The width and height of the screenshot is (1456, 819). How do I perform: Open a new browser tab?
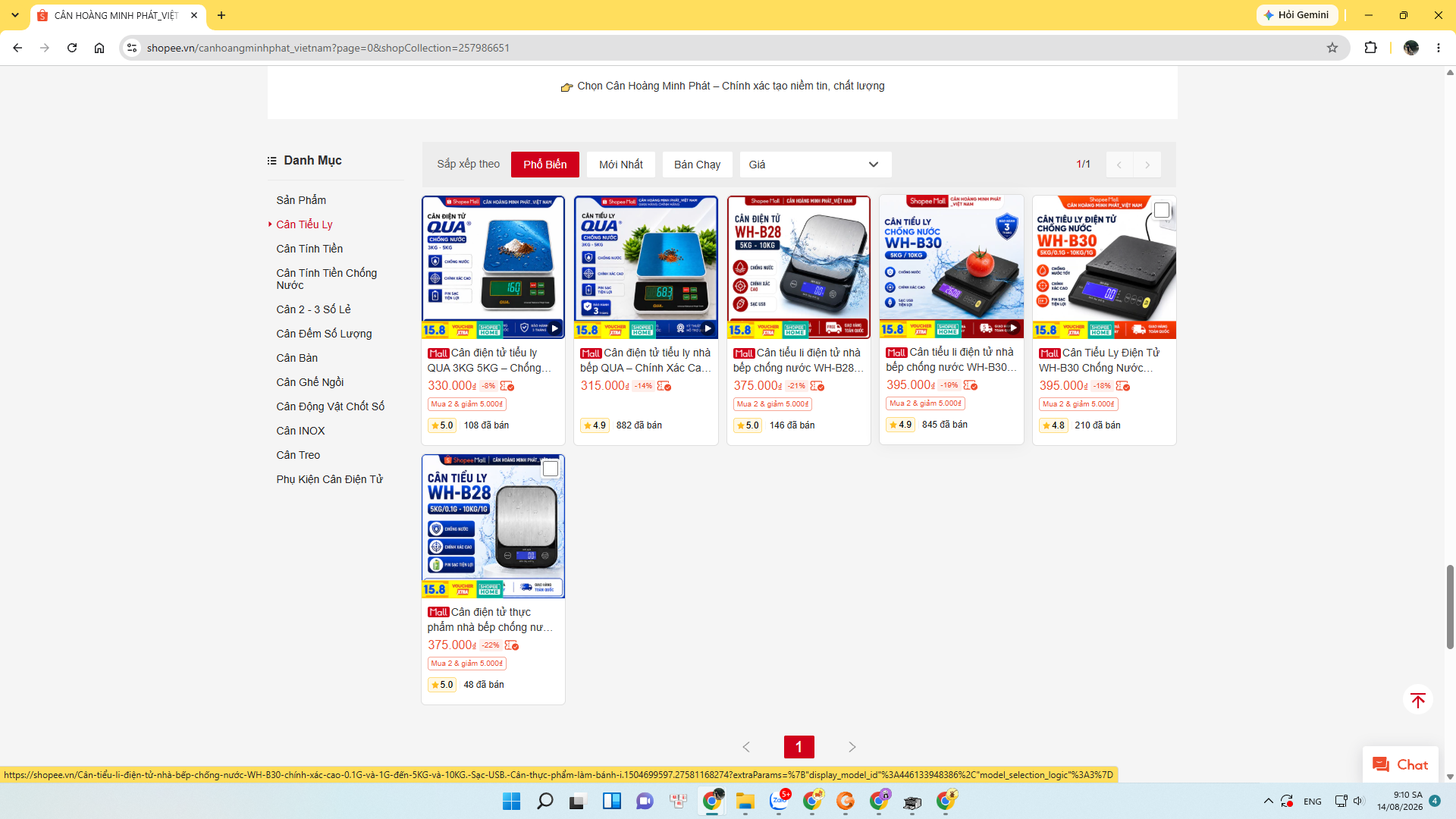pyautogui.click(x=221, y=15)
